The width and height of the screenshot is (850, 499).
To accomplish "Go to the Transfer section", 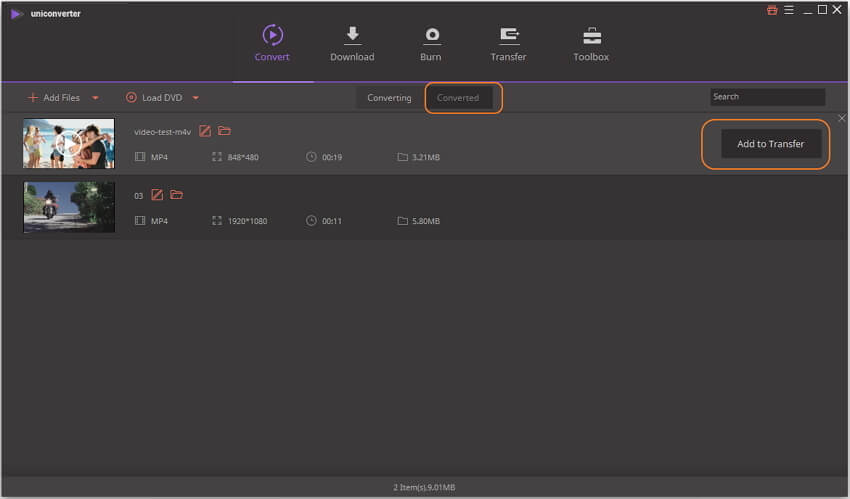I will point(508,43).
